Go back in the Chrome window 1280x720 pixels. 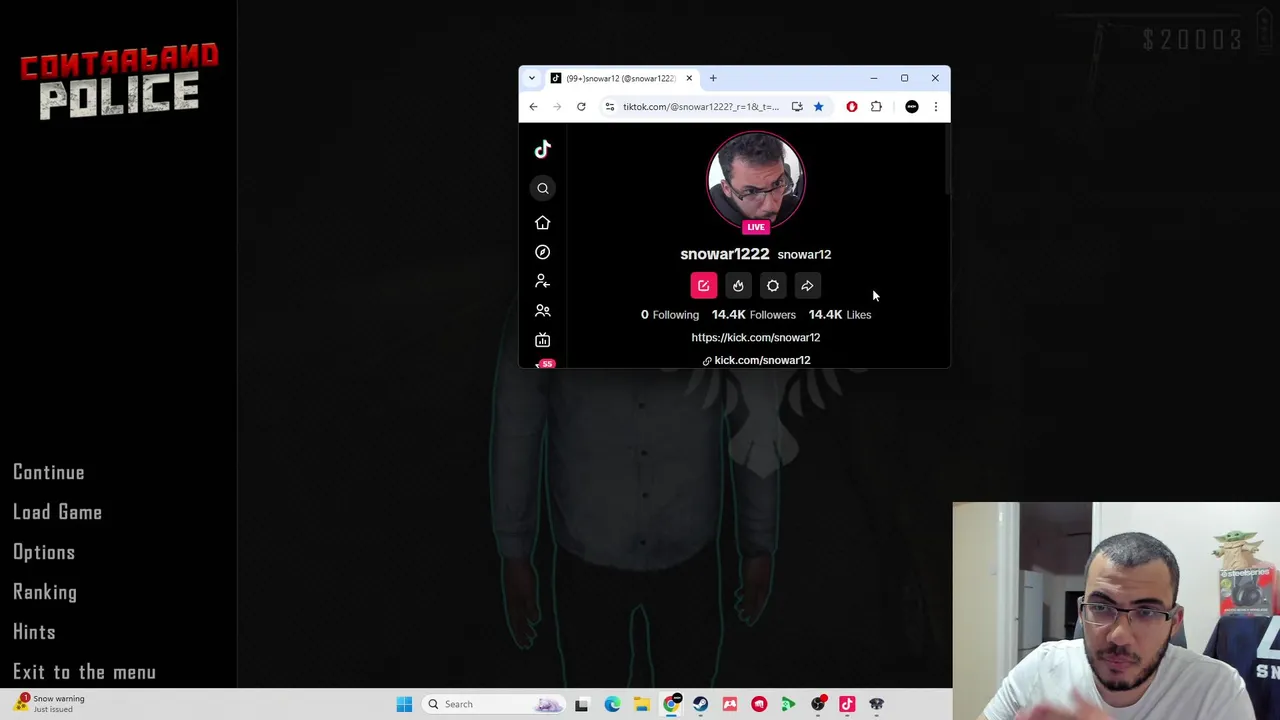tap(533, 106)
